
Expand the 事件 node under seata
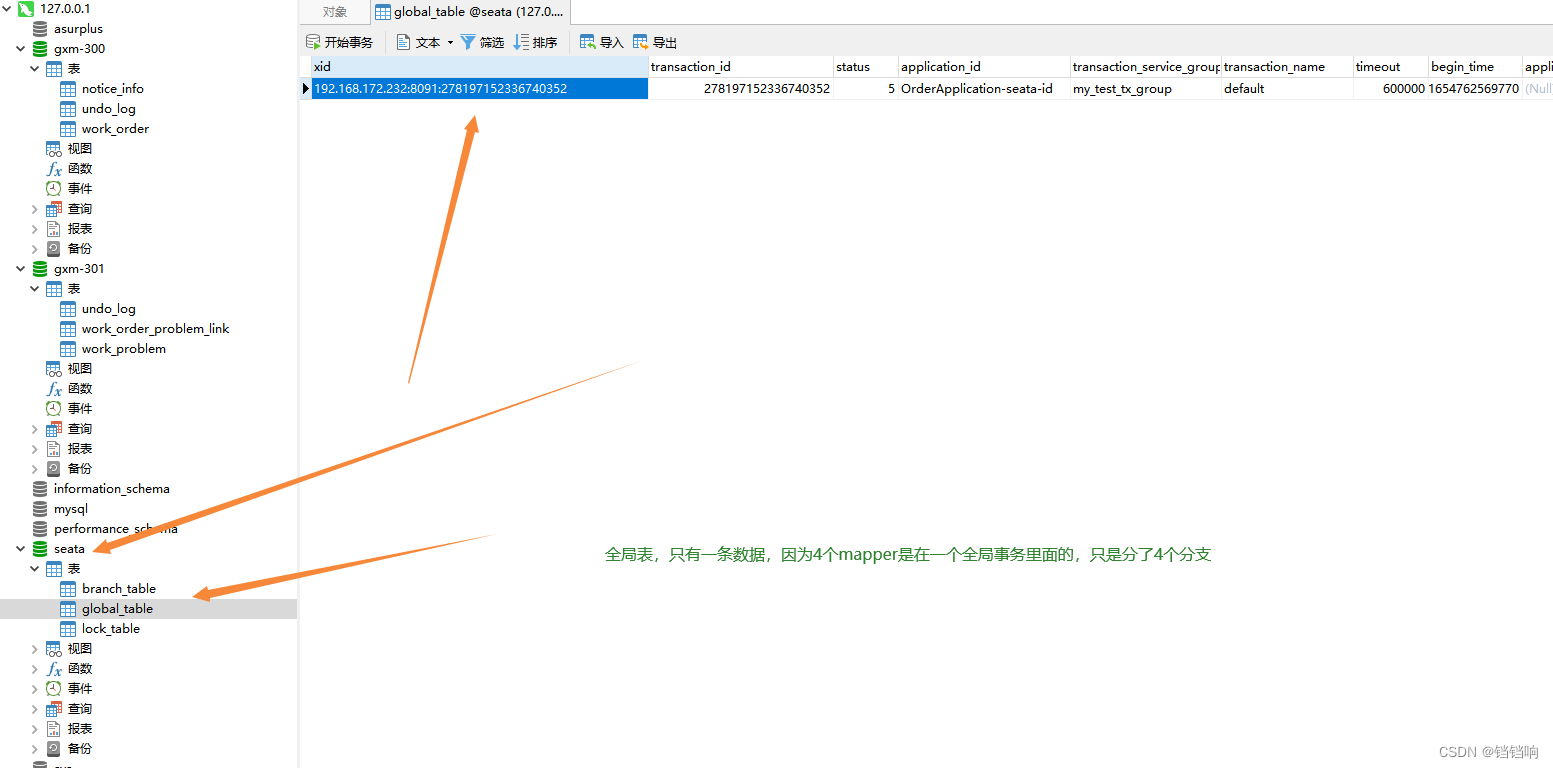click(35, 688)
